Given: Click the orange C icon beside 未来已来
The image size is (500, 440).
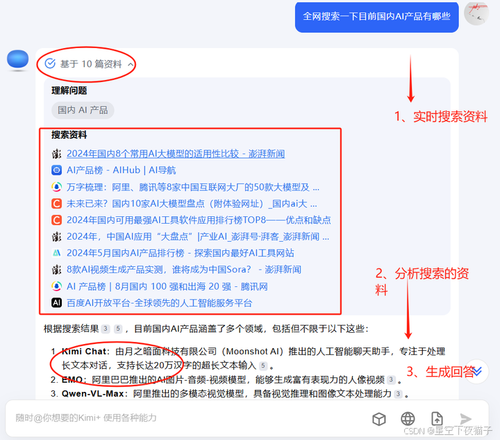Looking at the screenshot, I should tap(56, 203).
